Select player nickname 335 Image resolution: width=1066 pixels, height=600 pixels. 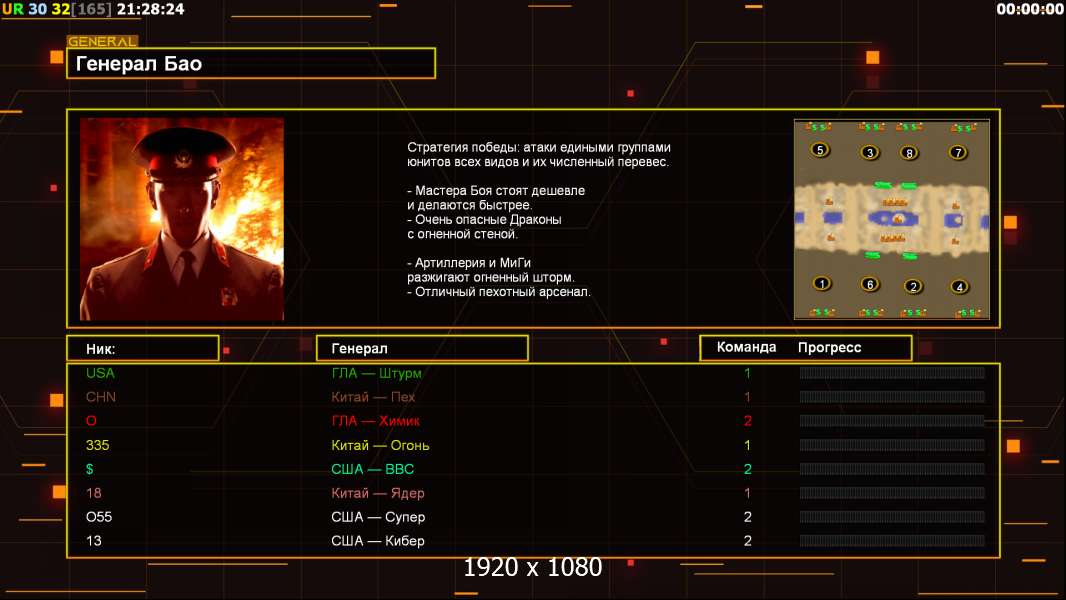pyautogui.click(x=97, y=445)
